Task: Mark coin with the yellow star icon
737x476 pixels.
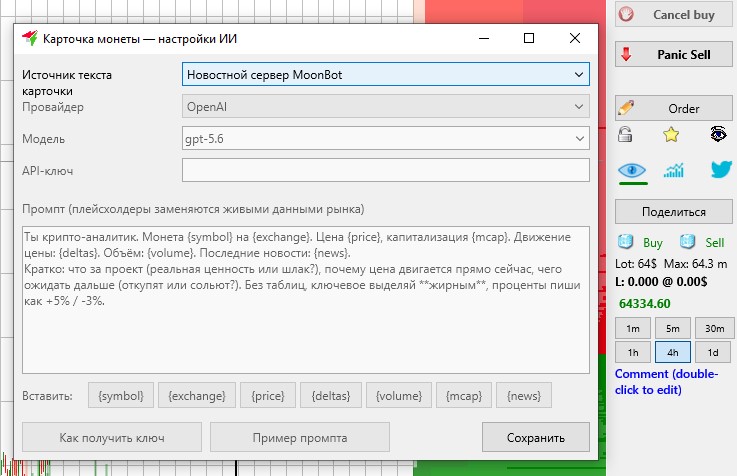Action: (x=671, y=134)
